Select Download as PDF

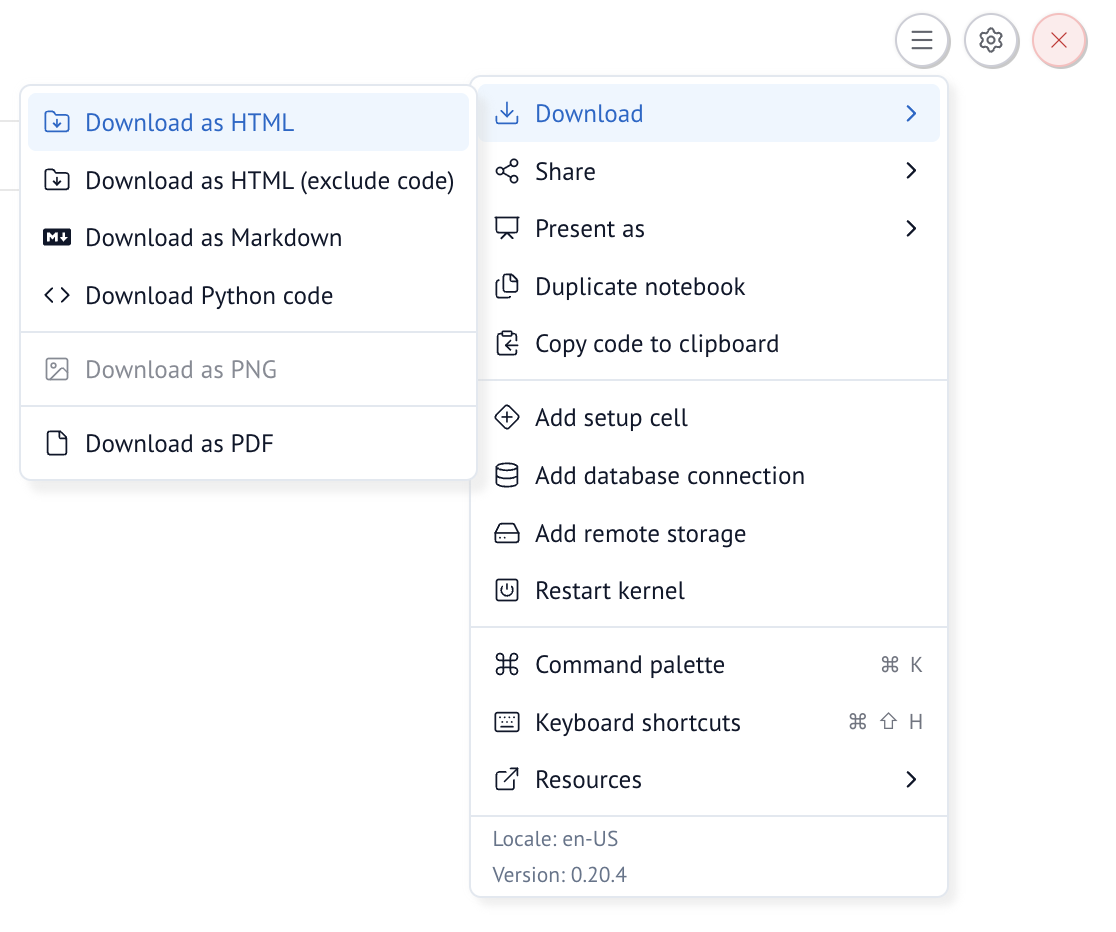tap(179, 444)
